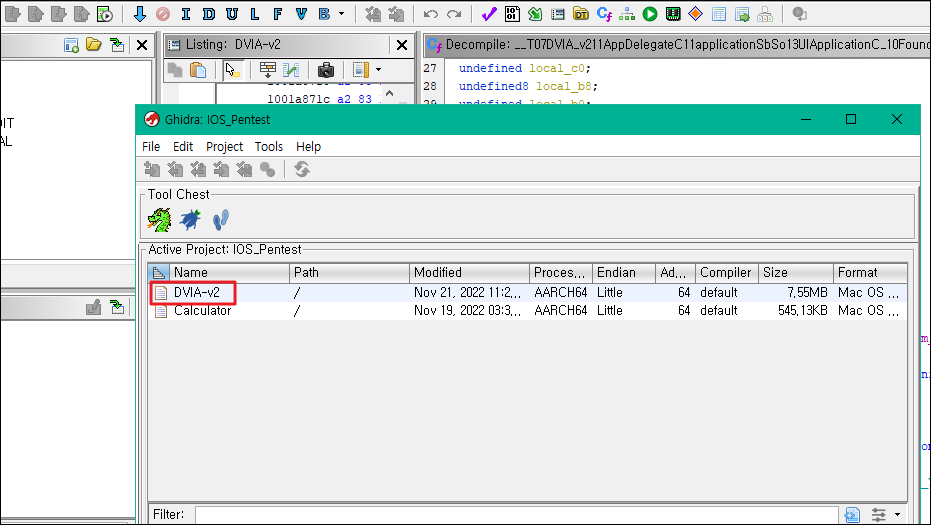Click the Paste icon in Listing toolbar

point(198,70)
